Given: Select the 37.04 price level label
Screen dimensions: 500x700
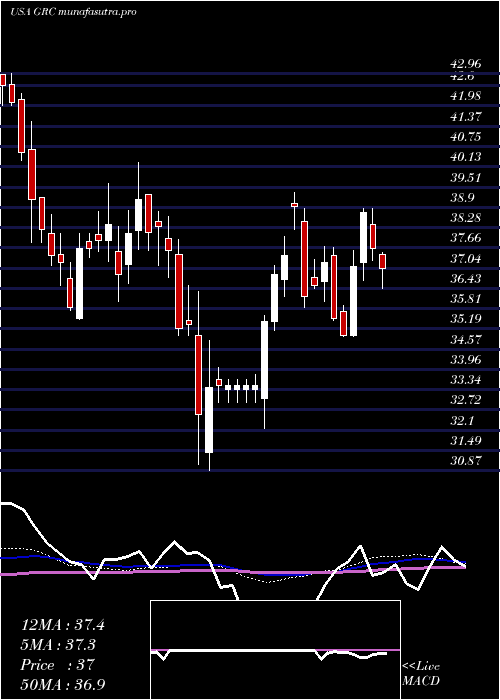Looking at the screenshot, I should pyautogui.click(x=466, y=258).
